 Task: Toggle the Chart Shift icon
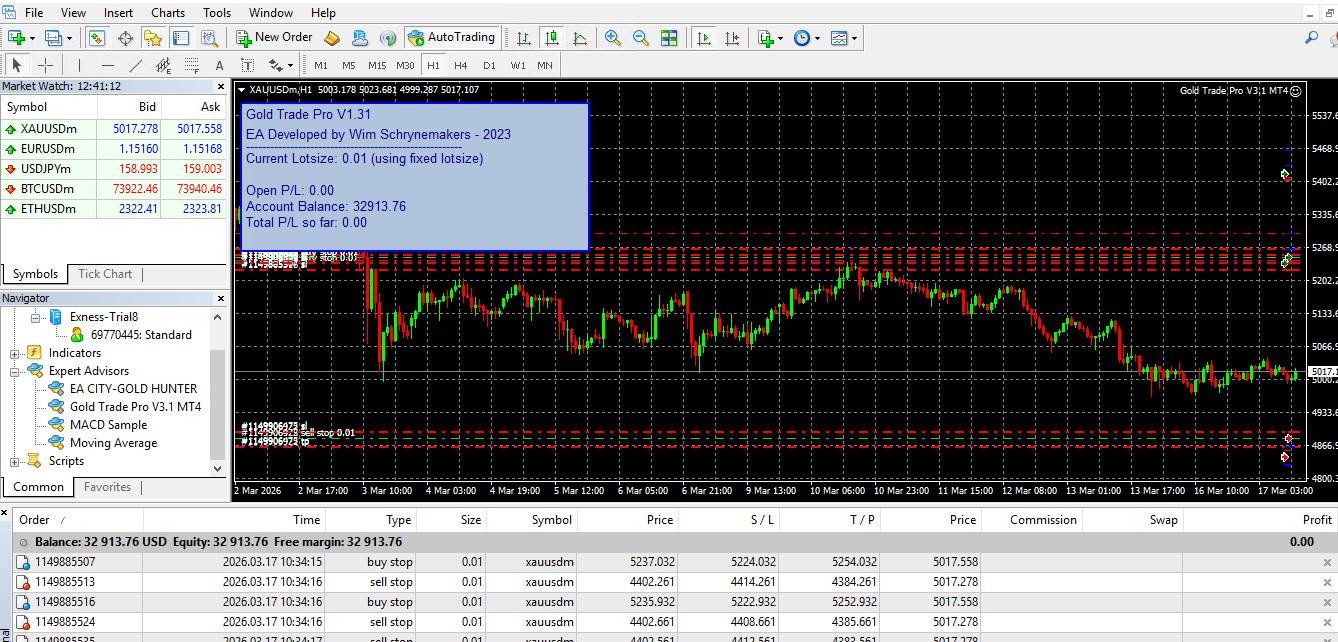pos(732,38)
